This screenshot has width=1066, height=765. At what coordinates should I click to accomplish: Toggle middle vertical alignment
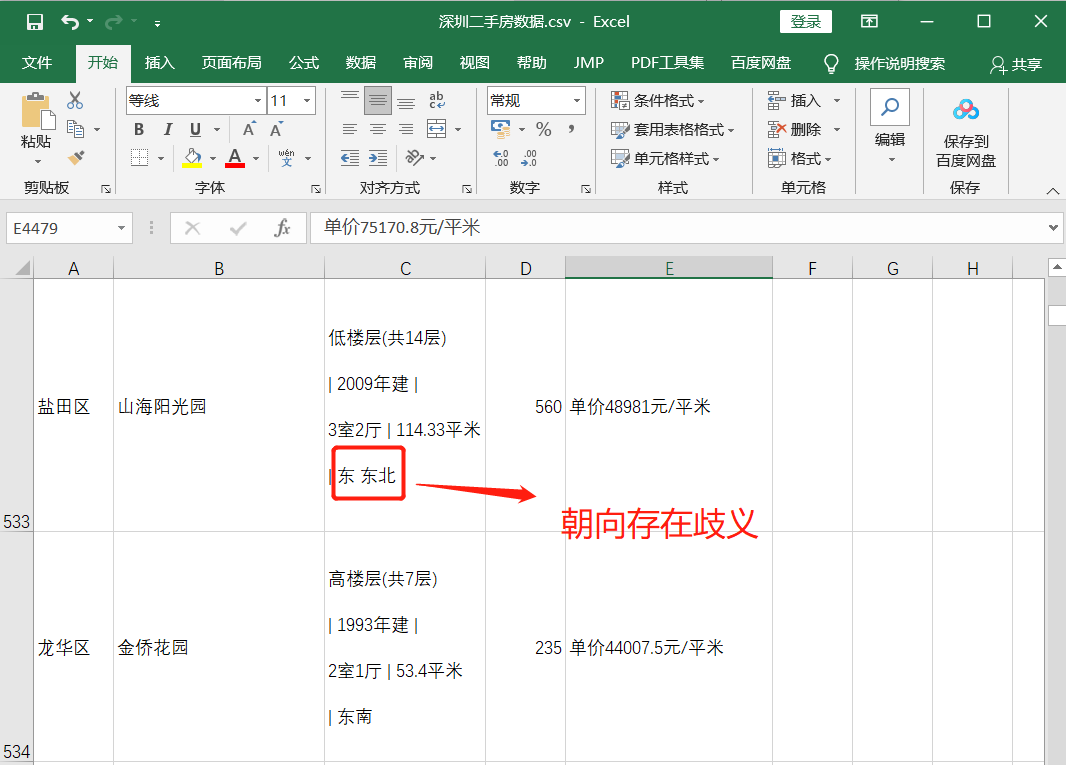point(377,101)
